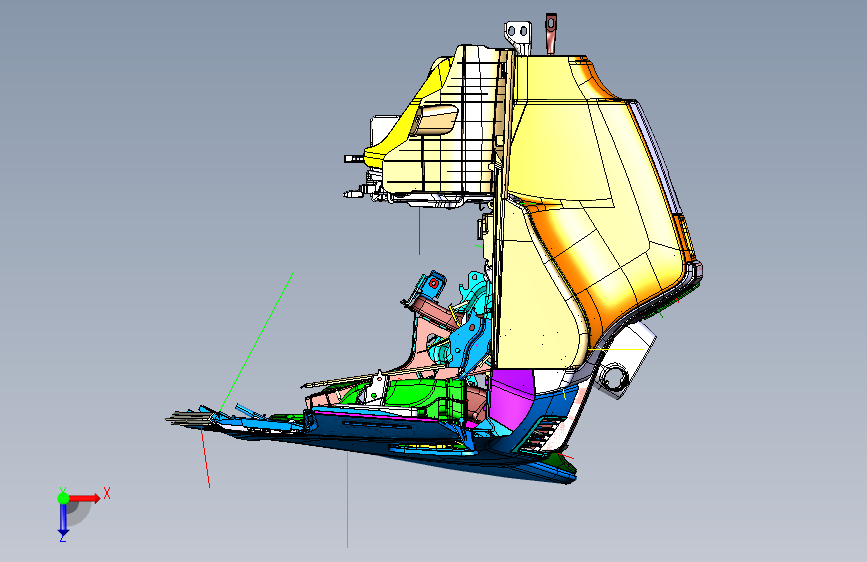867x562 pixels.
Task: Select the long diagonal green construction line
Action: pos(256,343)
